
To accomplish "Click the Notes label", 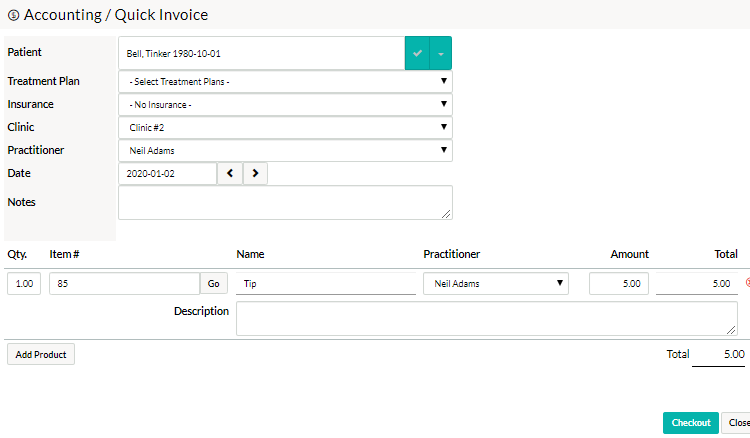I will tap(22, 202).
